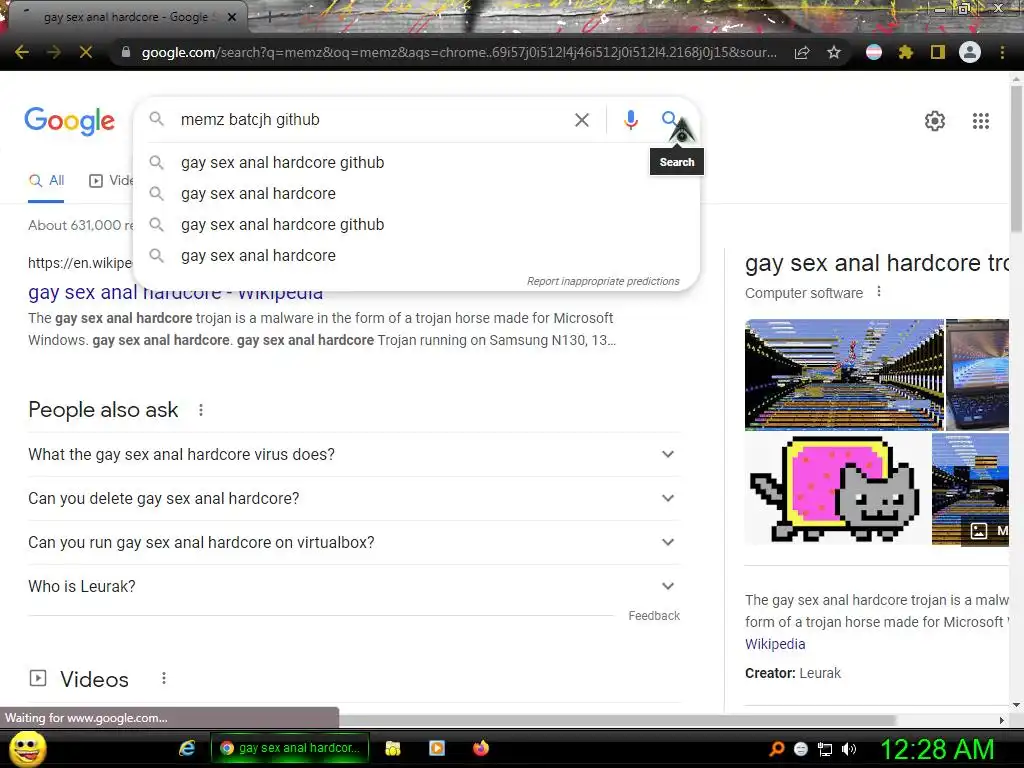Switch to the Videos results tab
Image resolution: width=1024 pixels, height=768 pixels.
111,181
